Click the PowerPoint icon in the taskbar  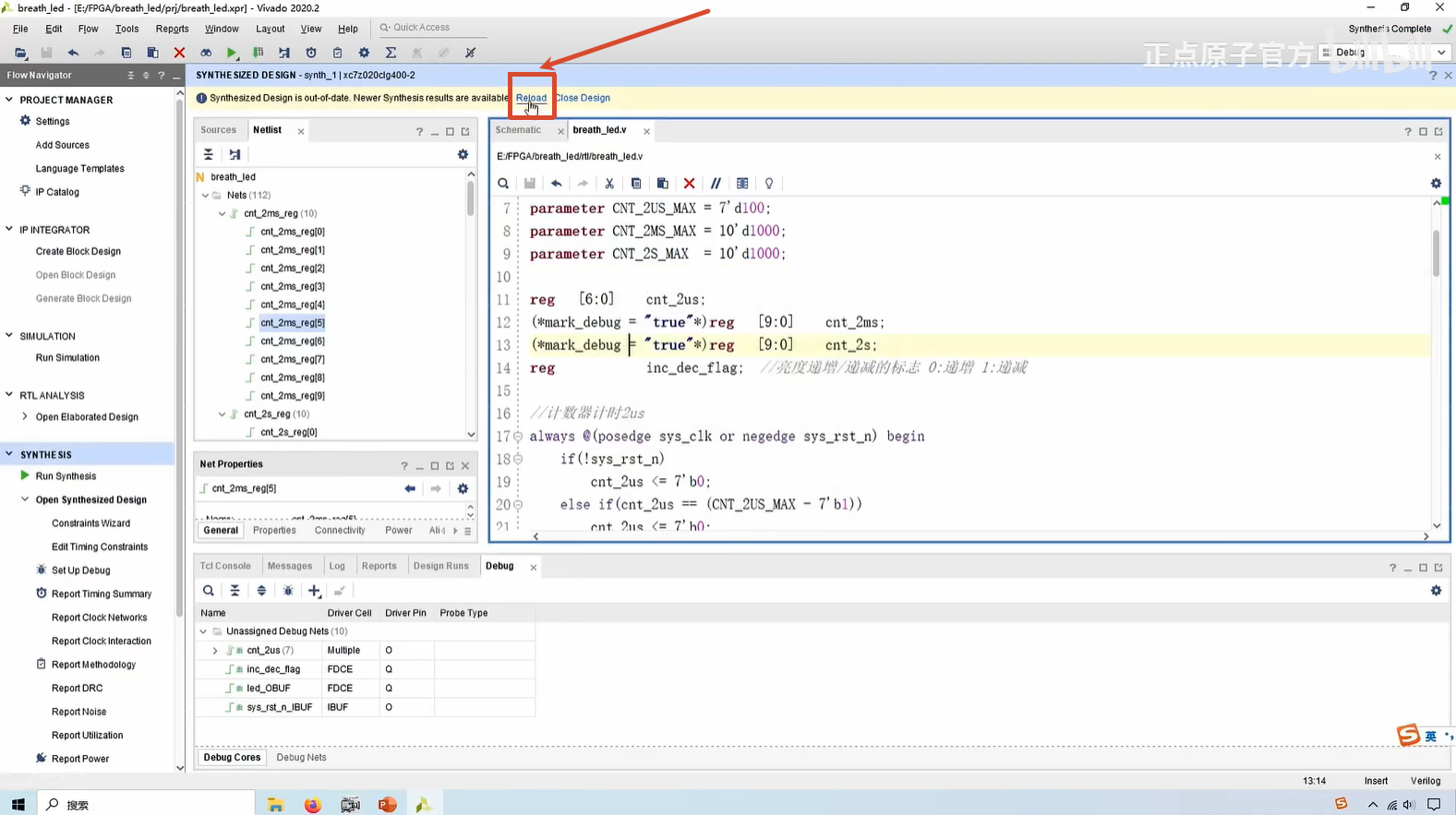coord(387,805)
